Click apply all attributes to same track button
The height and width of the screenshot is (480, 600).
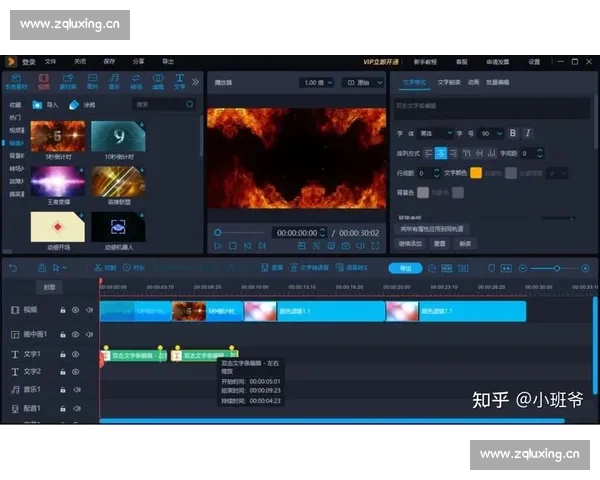432,229
